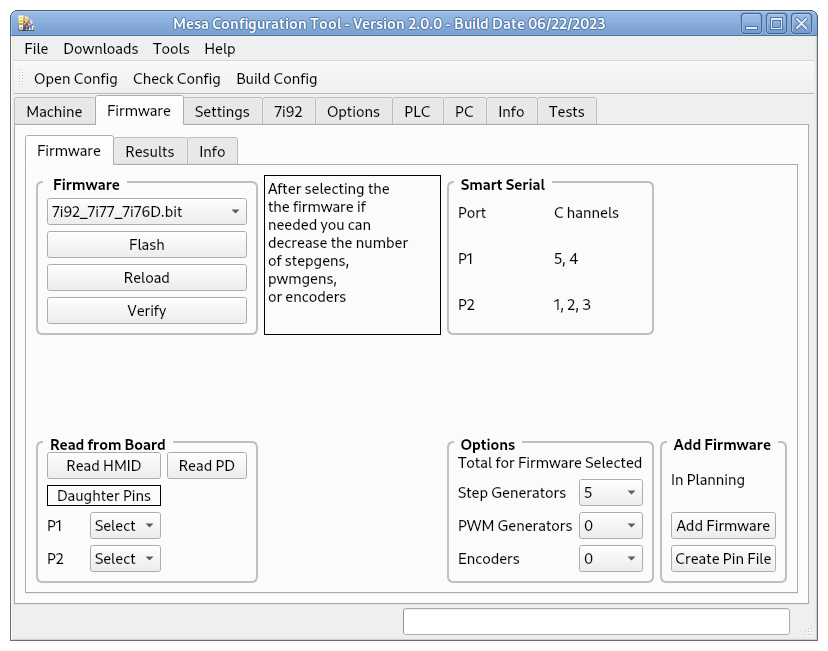Select the top-level Firmware tab
Image resolution: width=828 pixels, height=651 pixels.
pyautogui.click(x=139, y=110)
